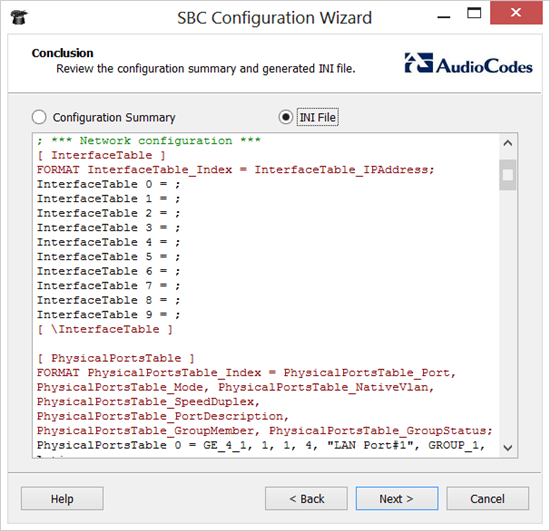Viewport: 550px width, 531px height.
Task: Click the 'PhysicalPortsTable 0 = GE_4_1' line
Action: (261, 445)
